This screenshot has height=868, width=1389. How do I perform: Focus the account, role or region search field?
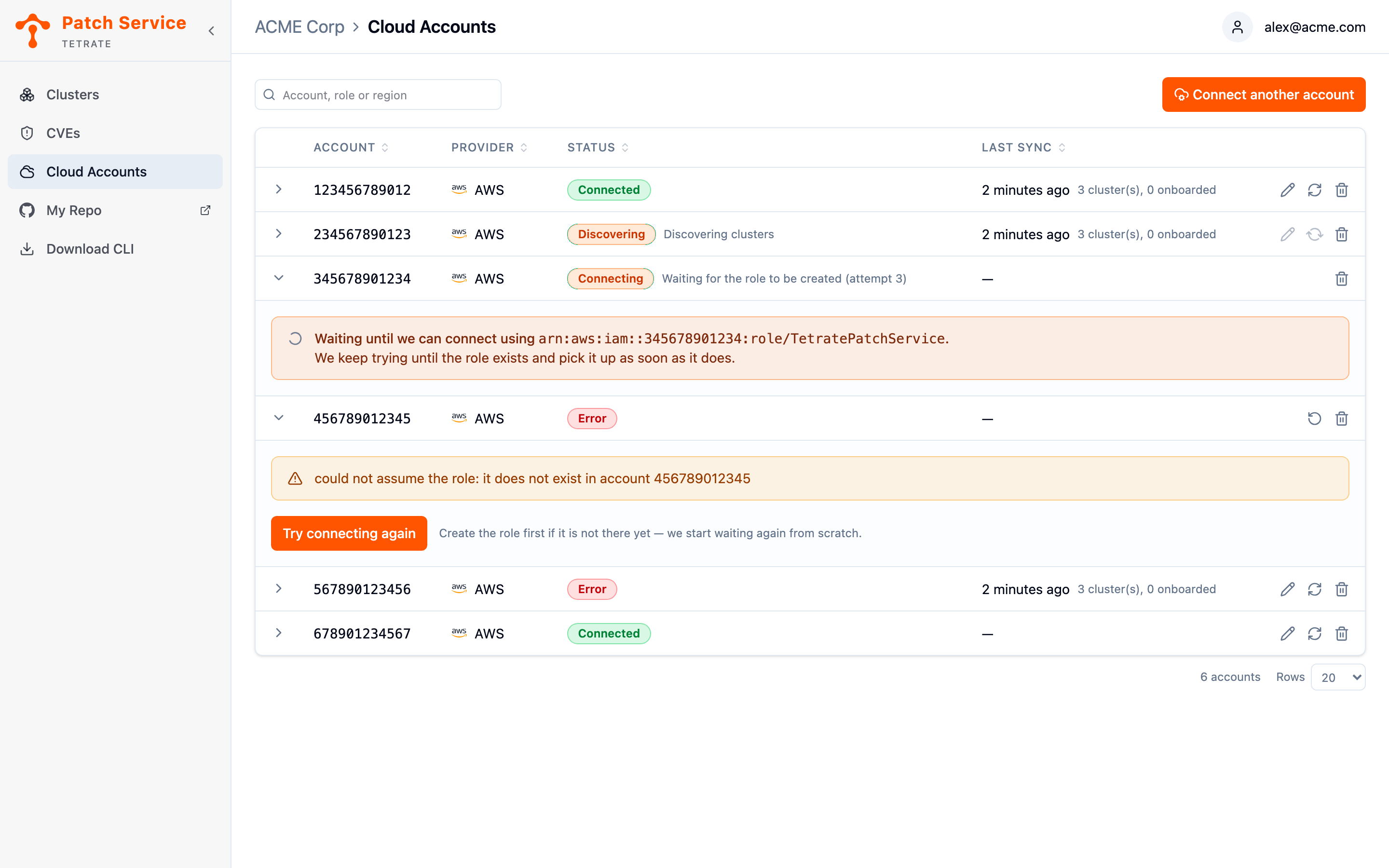tap(378, 95)
